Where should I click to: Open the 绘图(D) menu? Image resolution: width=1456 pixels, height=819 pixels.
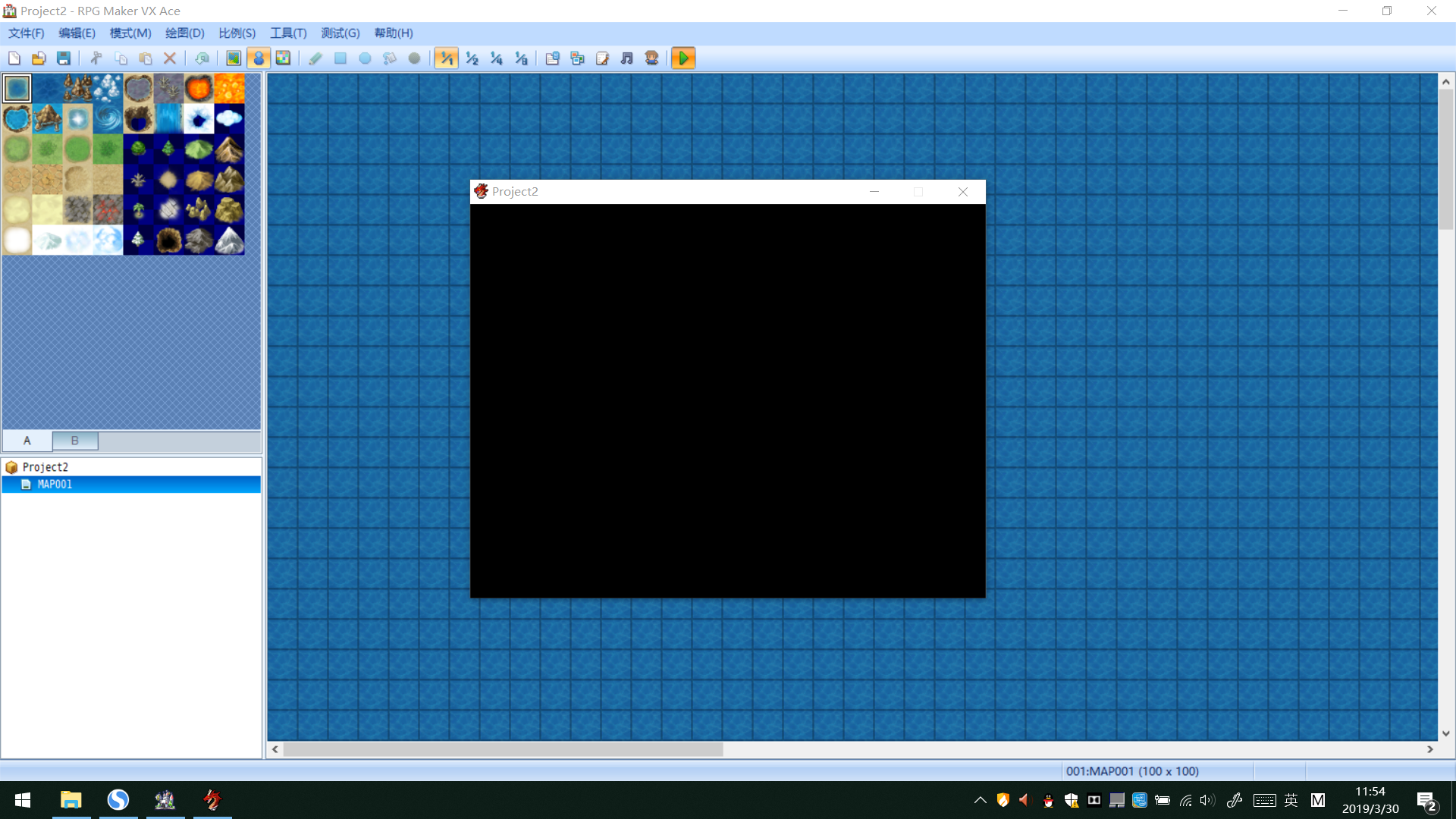click(x=185, y=33)
